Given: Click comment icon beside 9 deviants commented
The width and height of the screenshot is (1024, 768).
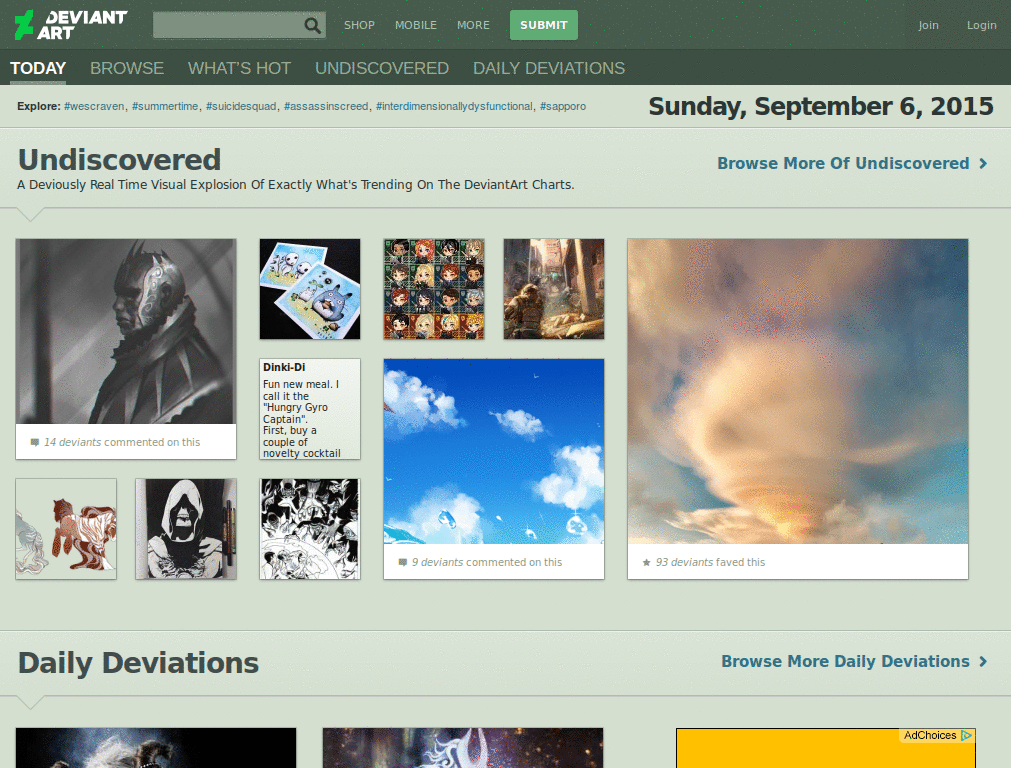Looking at the screenshot, I should coord(403,562).
